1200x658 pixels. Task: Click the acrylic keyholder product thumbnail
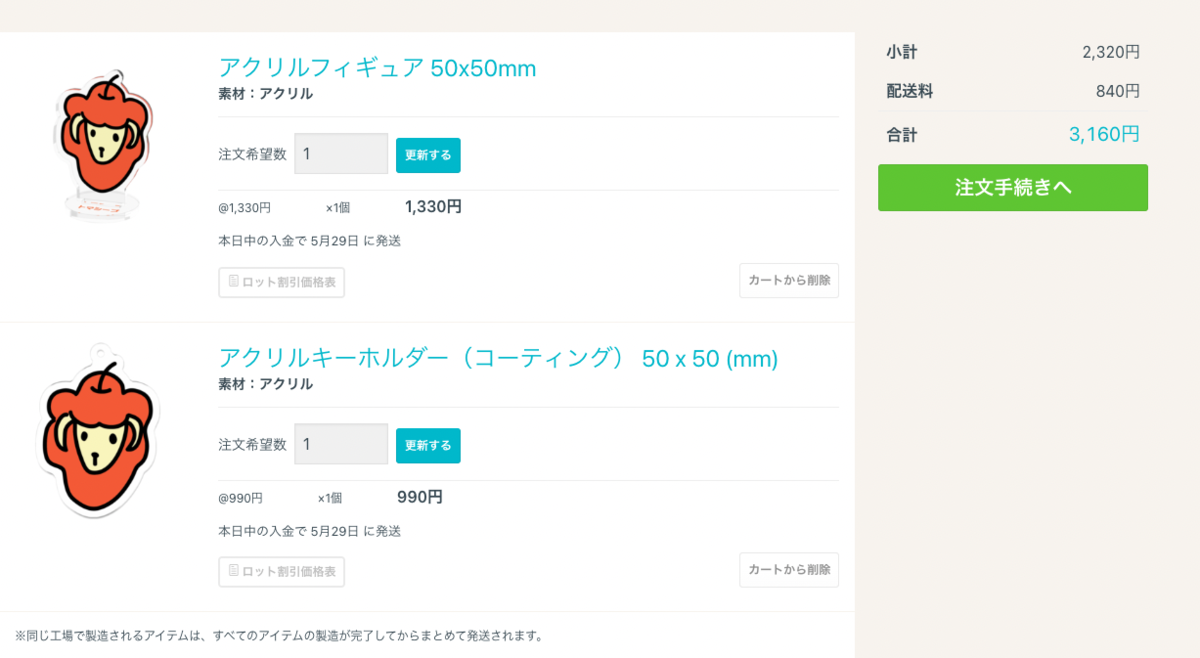pos(97,432)
